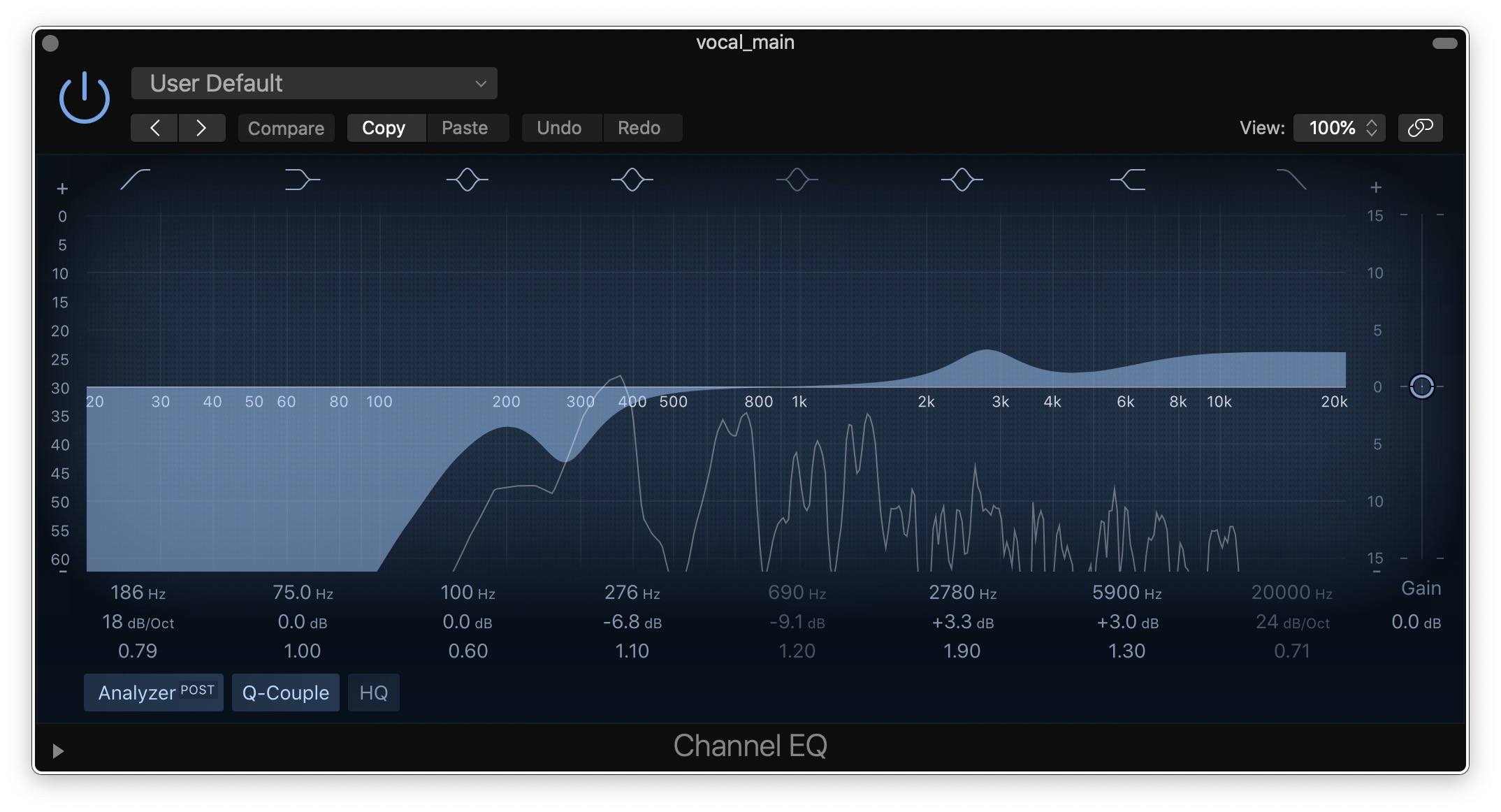This screenshot has height=812, width=1501.
Task: Open the User Default preset dropdown
Action: [x=314, y=83]
